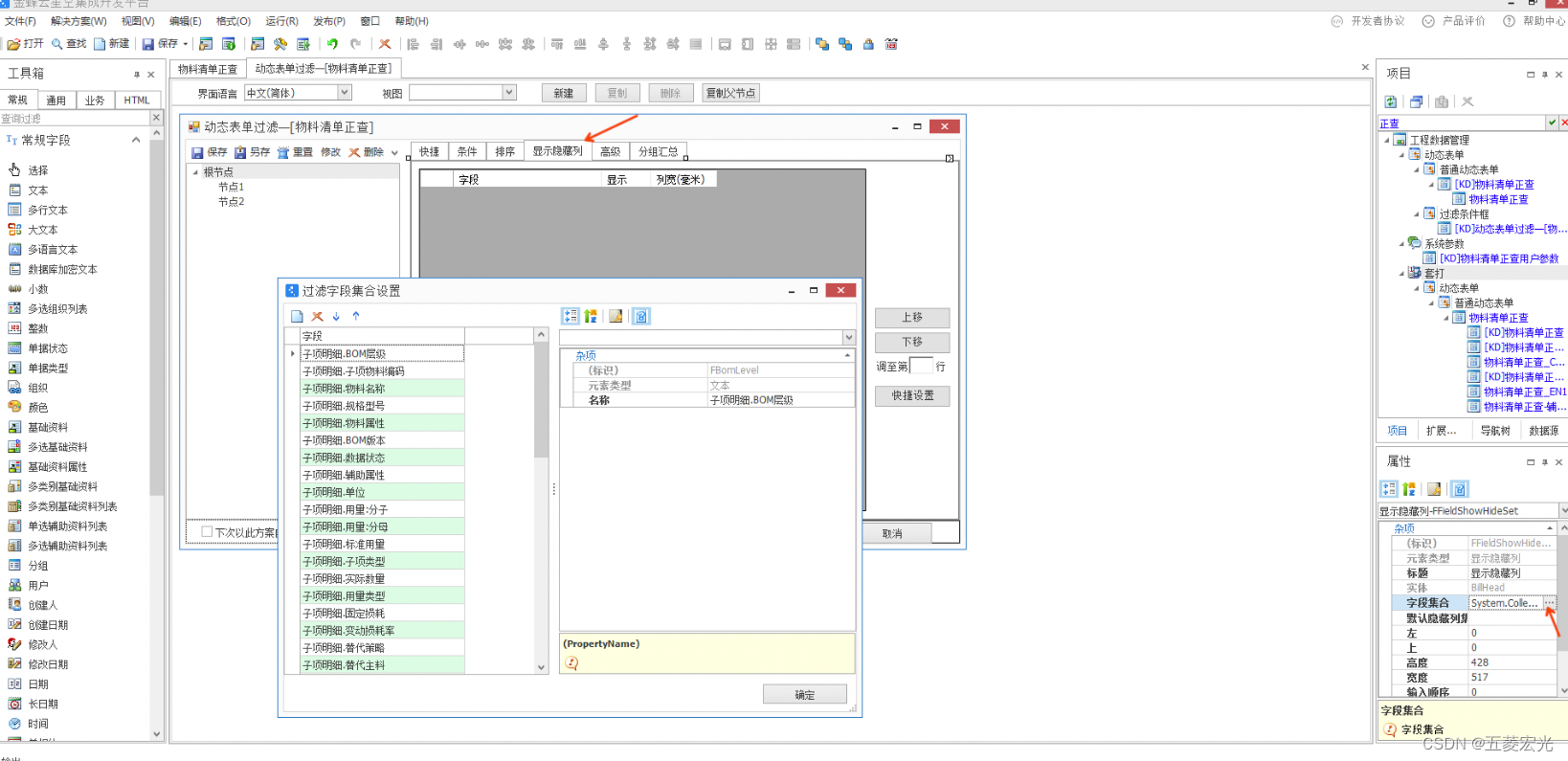Click blue down-arrow move icon in dialog
This screenshot has width=1568, height=761.
(336, 316)
